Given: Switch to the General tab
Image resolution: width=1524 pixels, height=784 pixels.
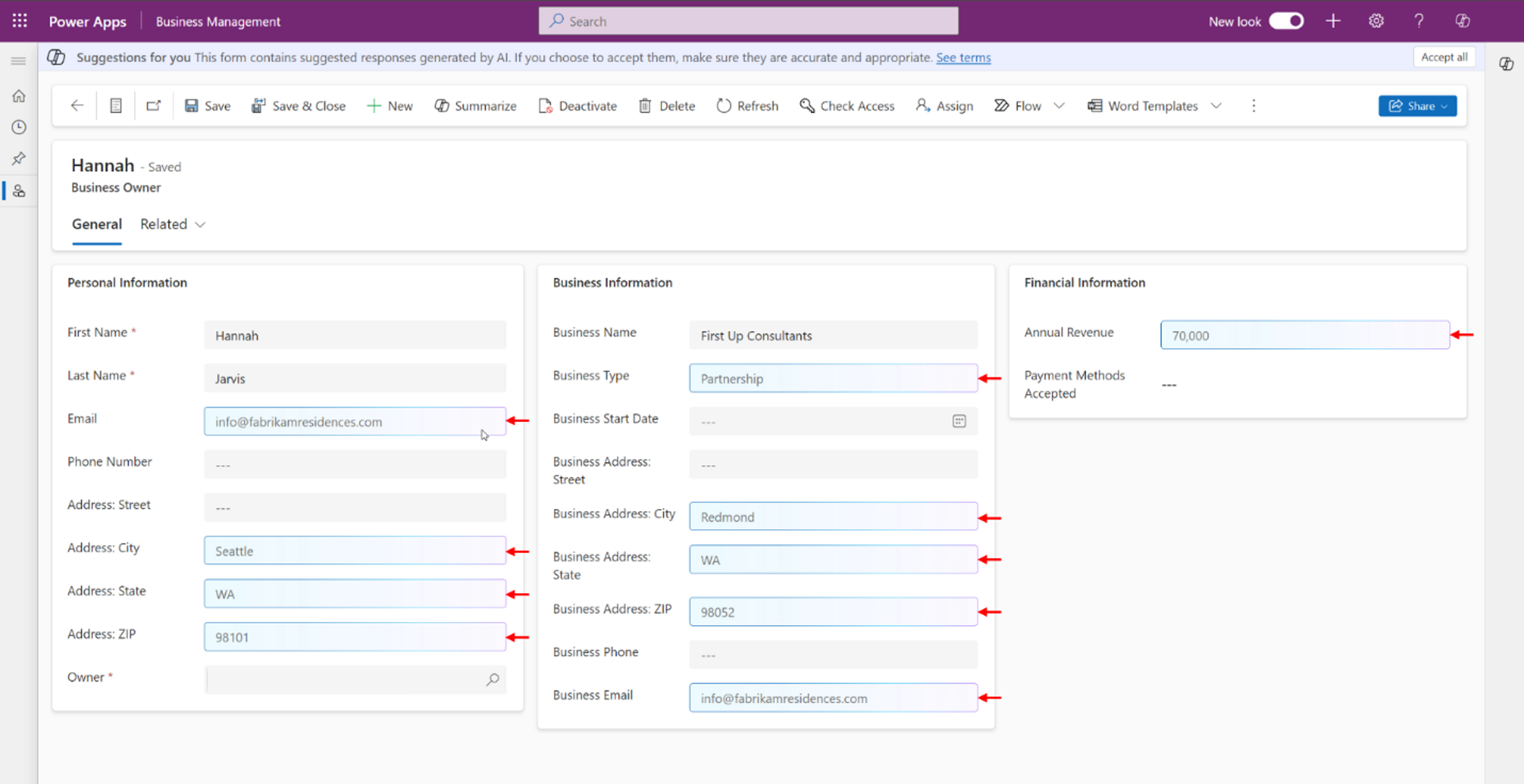Looking at the screenshot, I should (x=96, y=223).
